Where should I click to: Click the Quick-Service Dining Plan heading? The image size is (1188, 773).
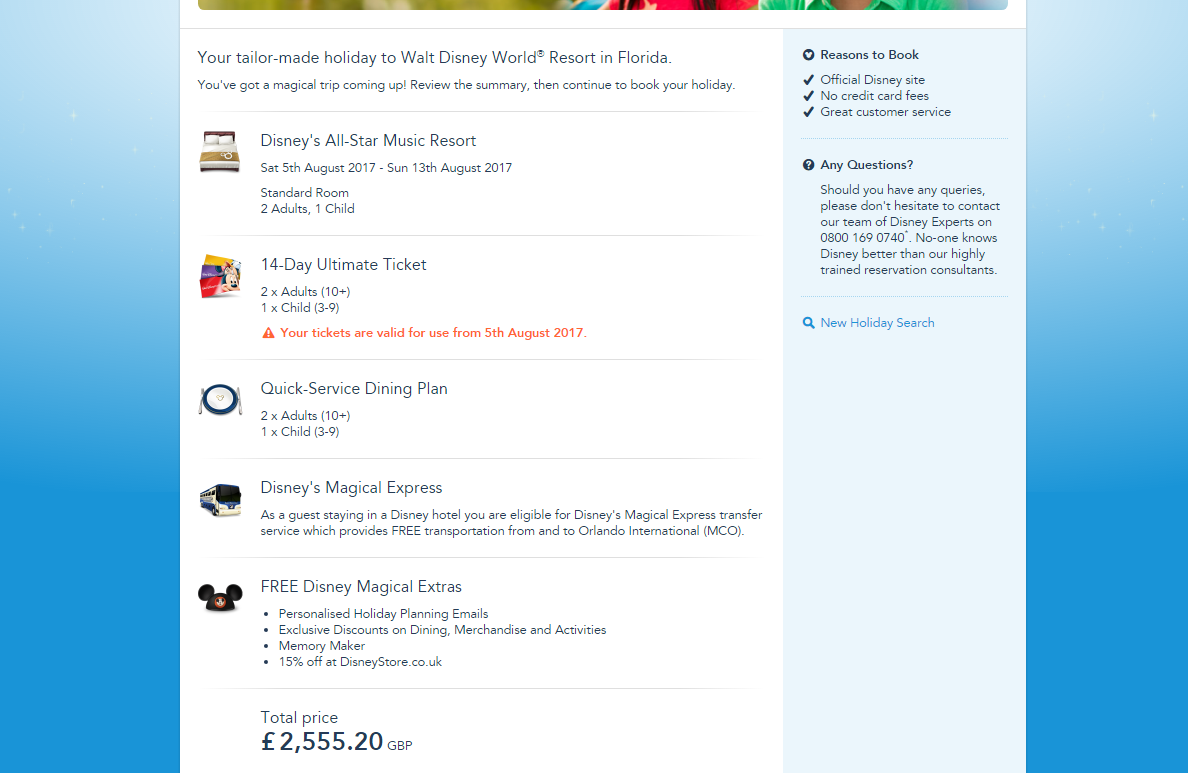(354, 389)
